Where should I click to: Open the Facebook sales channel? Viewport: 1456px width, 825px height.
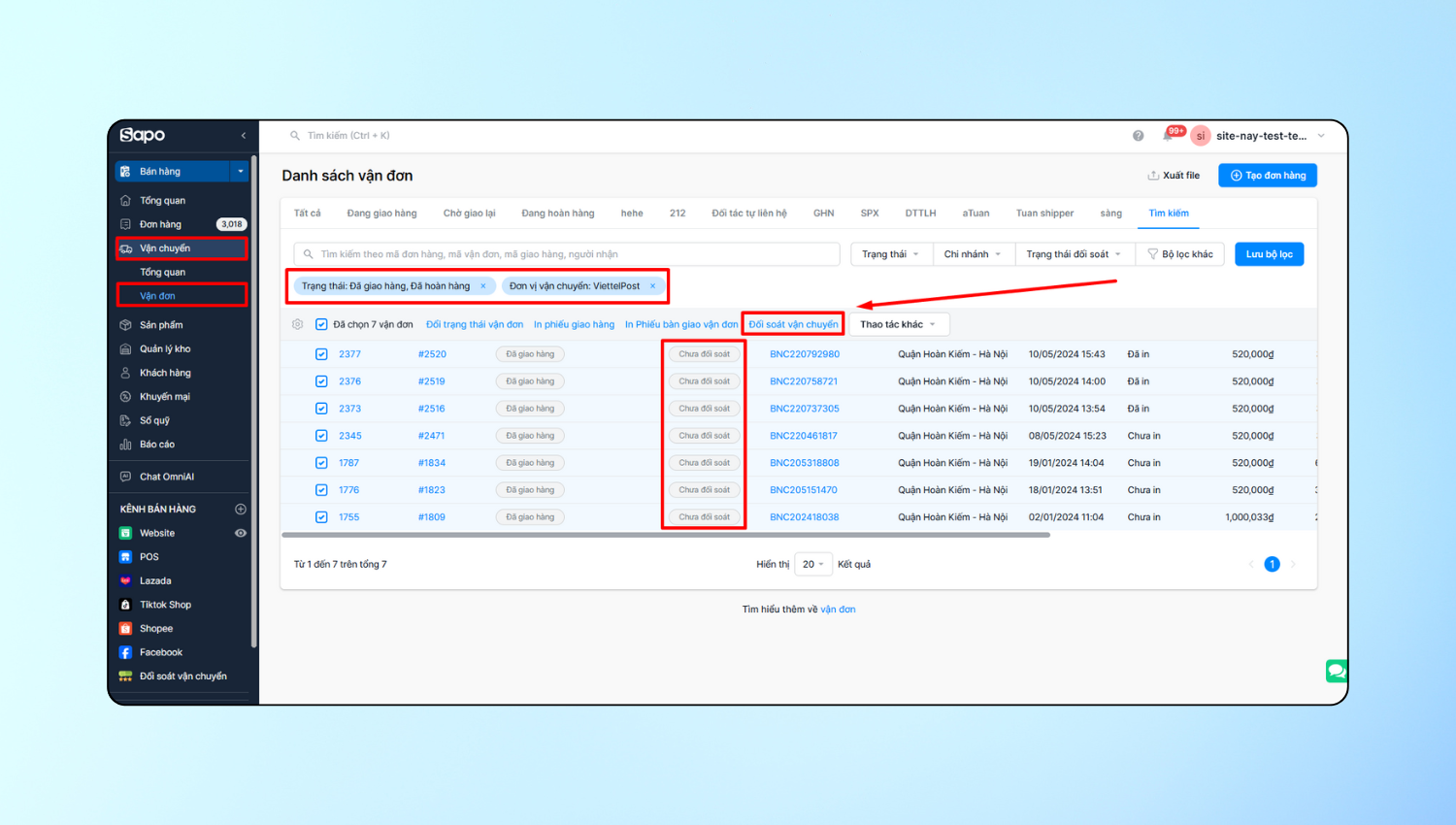[x=160, y=652]
